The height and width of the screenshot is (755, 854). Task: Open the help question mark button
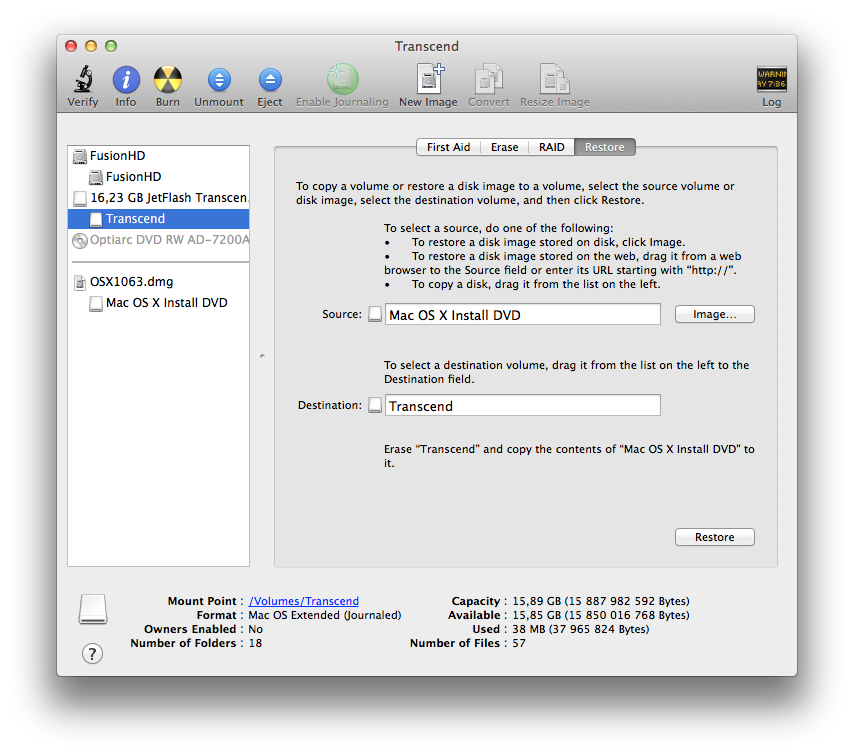[x=93, y=654]
